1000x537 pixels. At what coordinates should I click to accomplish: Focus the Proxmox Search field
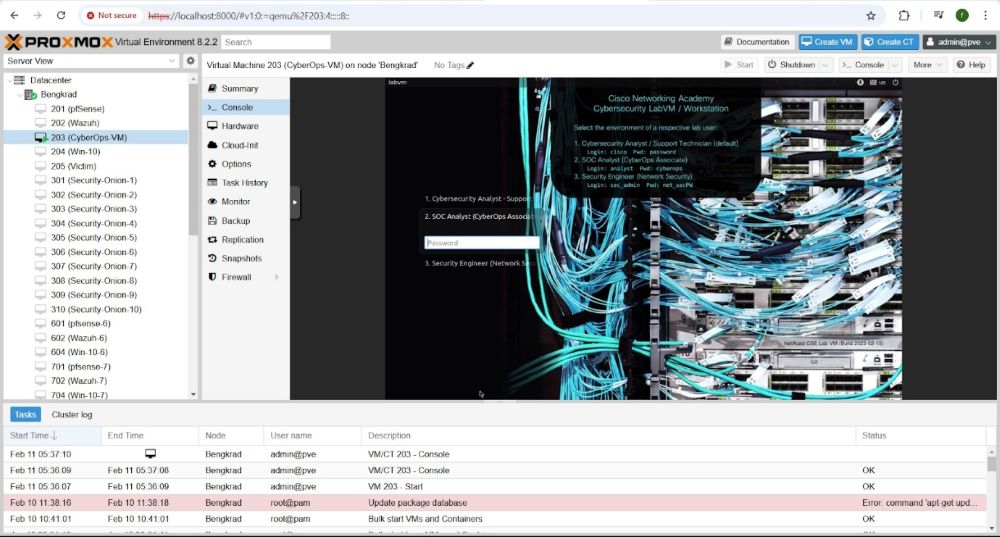coord(276,42)
